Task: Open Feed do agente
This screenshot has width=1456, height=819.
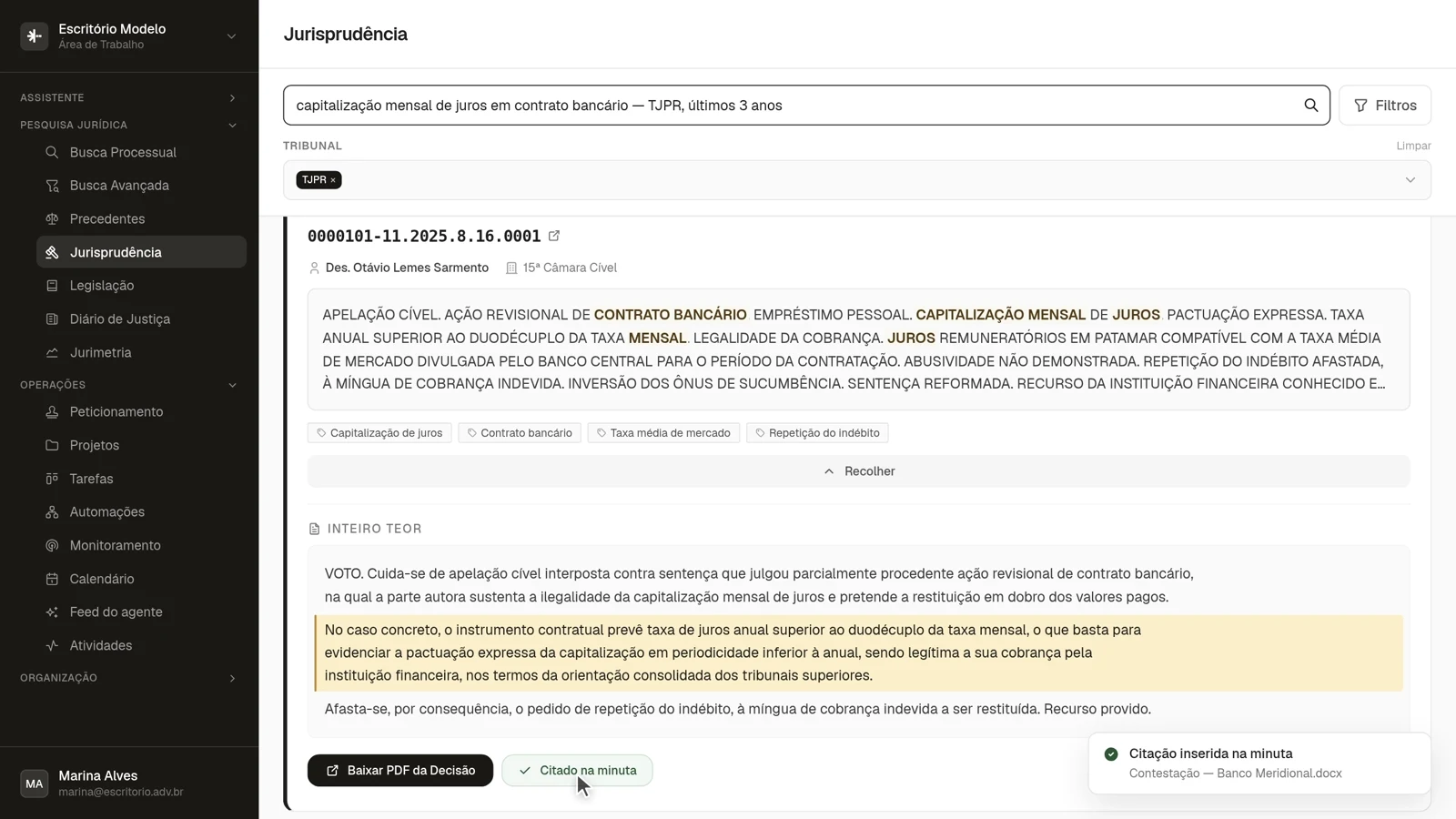Action: [141, 612]
